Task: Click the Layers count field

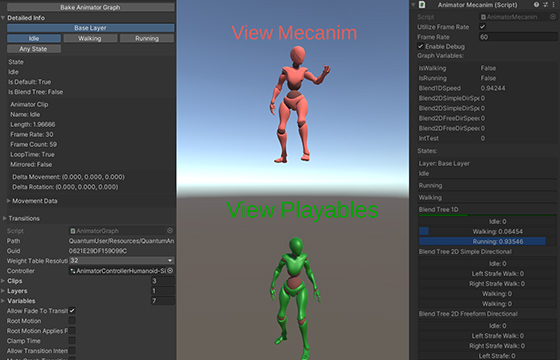Action: pyautogui.click(x=163, y=291)
